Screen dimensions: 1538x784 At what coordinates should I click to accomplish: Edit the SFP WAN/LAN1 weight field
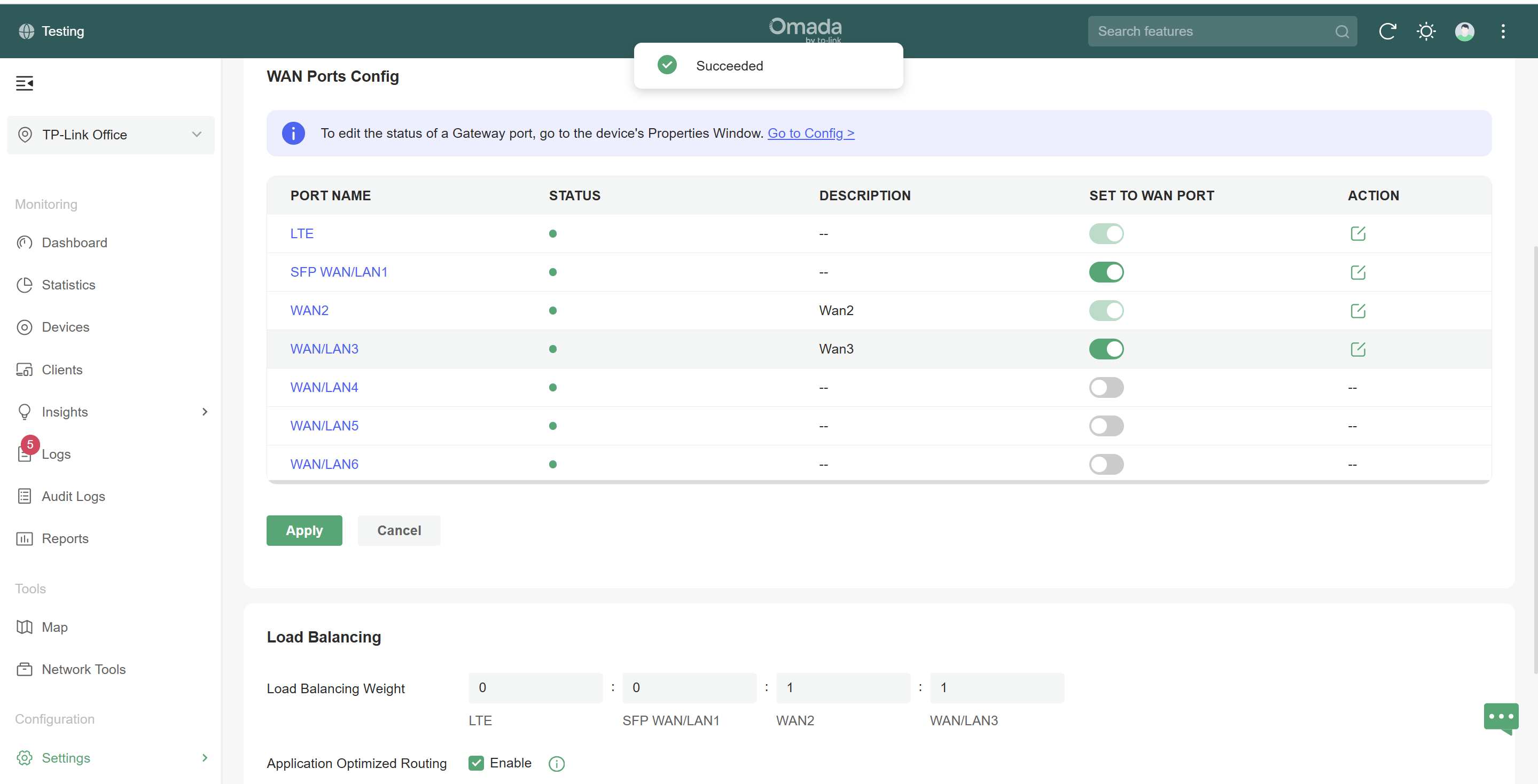click(689, 687)
